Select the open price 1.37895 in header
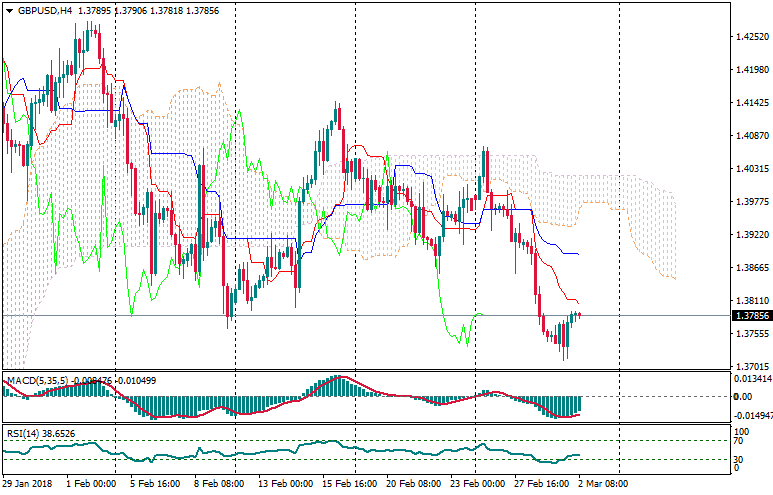Image resolution: width=773 pixels, height=495 pixels. 96,10
